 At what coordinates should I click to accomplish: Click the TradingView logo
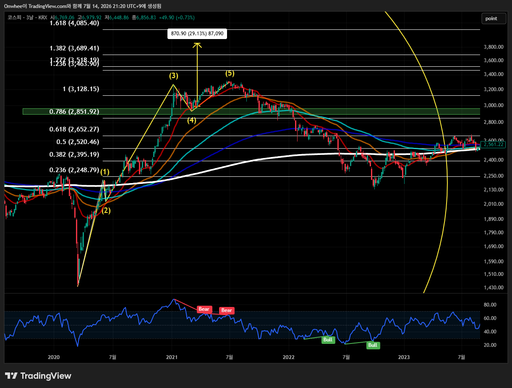[x=38, y=376]
